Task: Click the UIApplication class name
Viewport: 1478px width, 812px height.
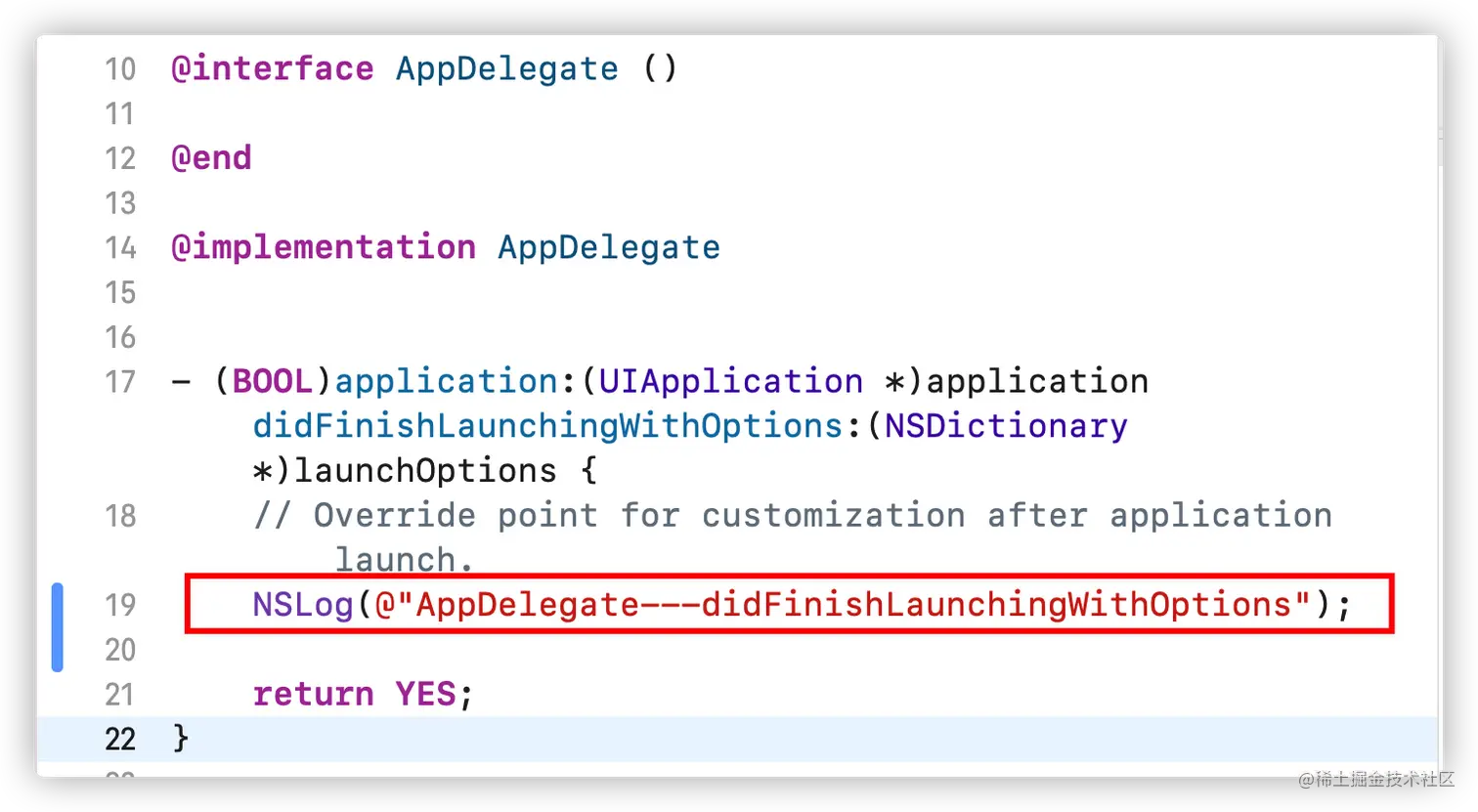Action: tap(730, 381)
